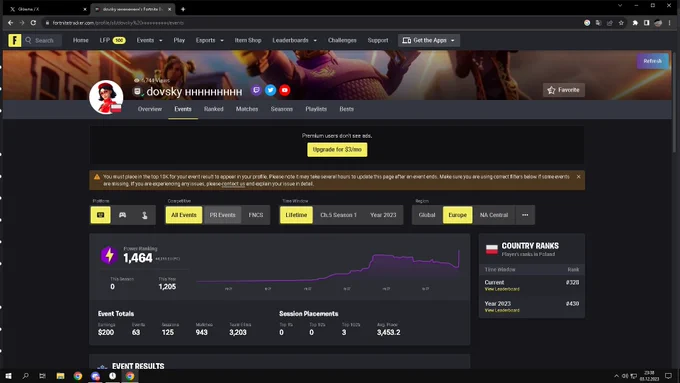The height and width of the screenshot is (383, 680).
Task: Select the keyboard and mouse platform filter
Action: (101, 215)
